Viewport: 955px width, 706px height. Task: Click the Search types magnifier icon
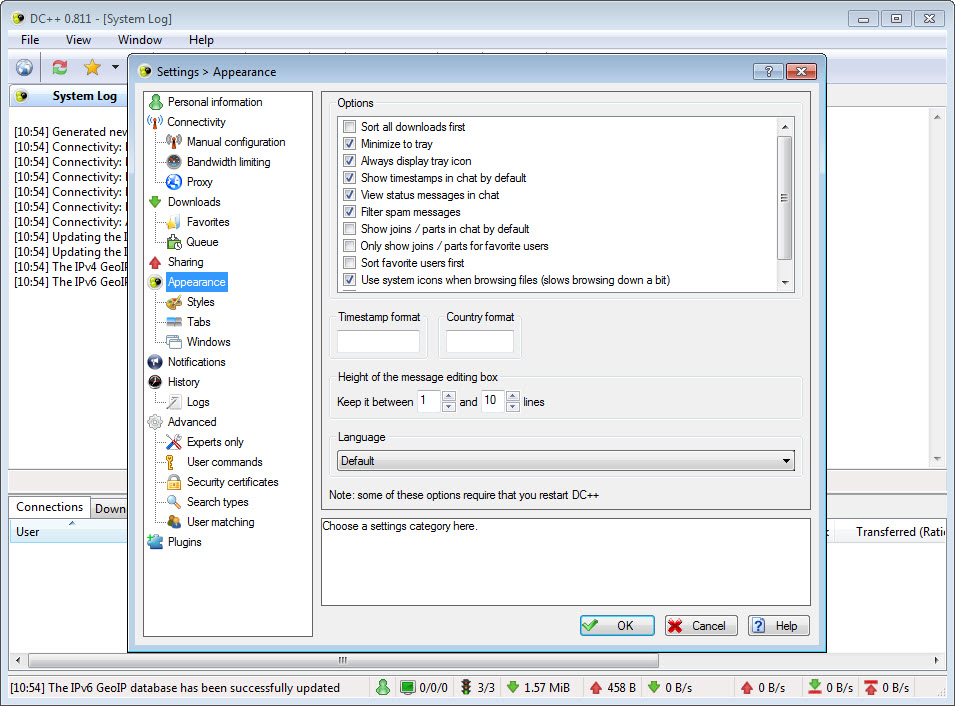click(x=174, y=502)
